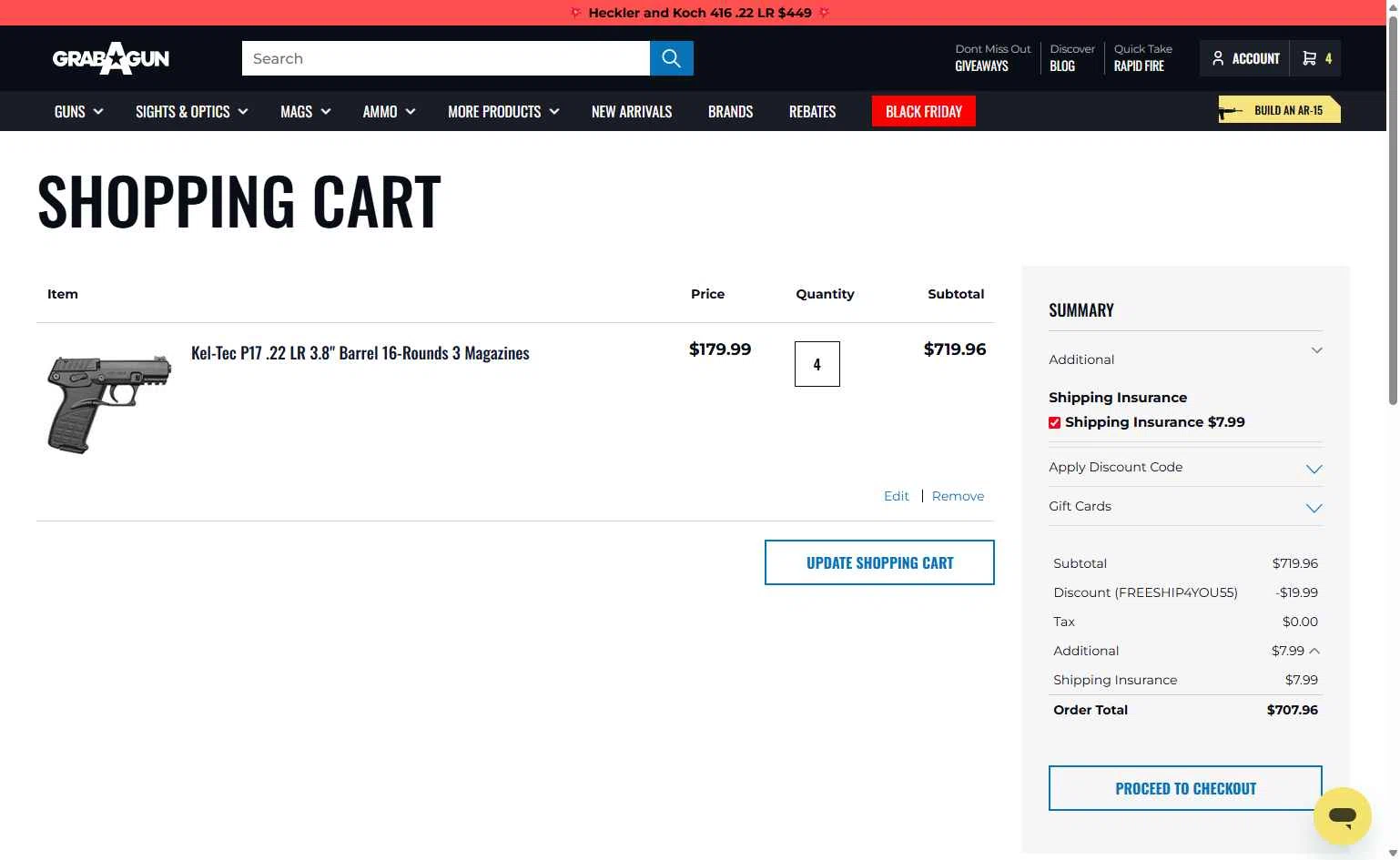Image resolution: width=1400 pixels, height=860 pixels.
Task: Click the $179.99 price text
Action: pos(719,349)
